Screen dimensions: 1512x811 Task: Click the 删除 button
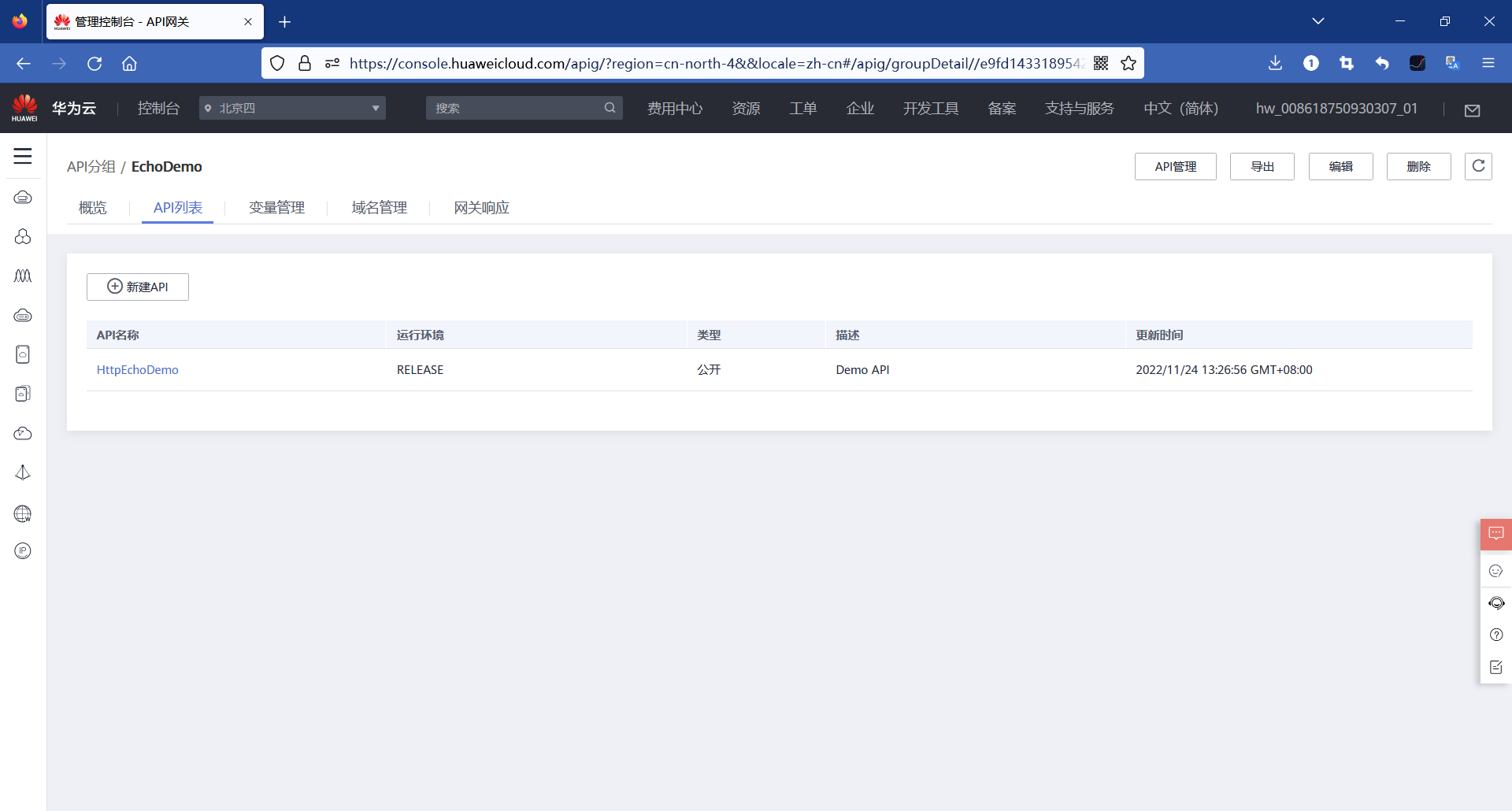[1419, 166]
